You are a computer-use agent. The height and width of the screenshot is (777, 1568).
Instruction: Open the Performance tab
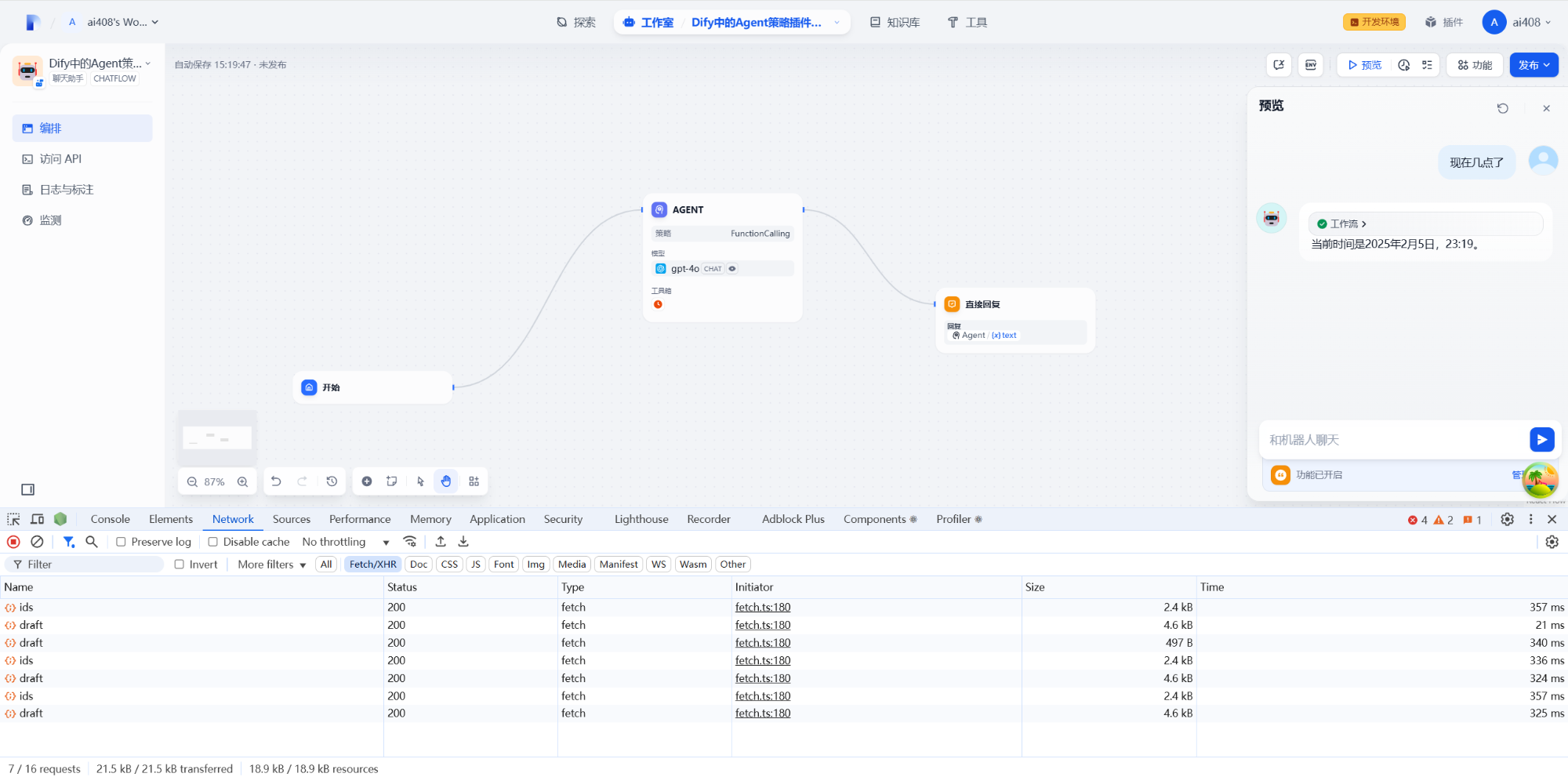360,519
